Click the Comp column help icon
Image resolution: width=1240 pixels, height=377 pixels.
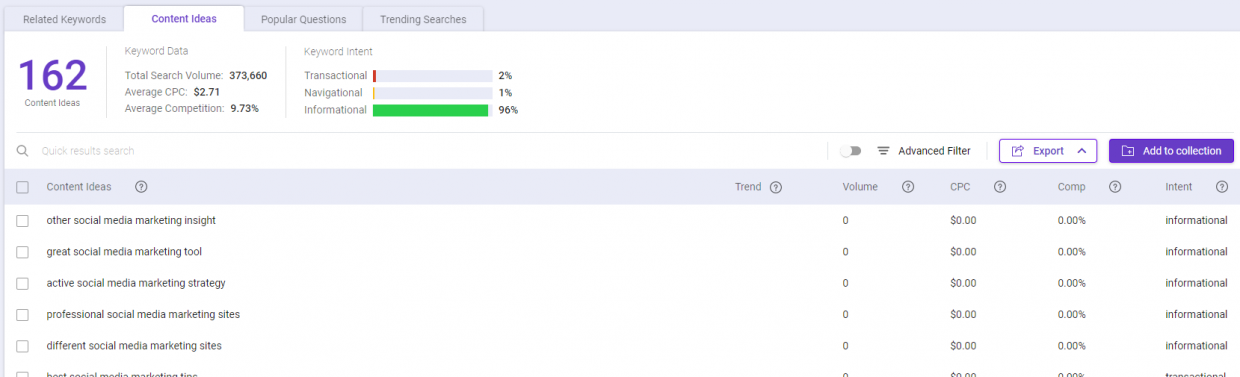pyautogui.click(x=1115, y=187)
